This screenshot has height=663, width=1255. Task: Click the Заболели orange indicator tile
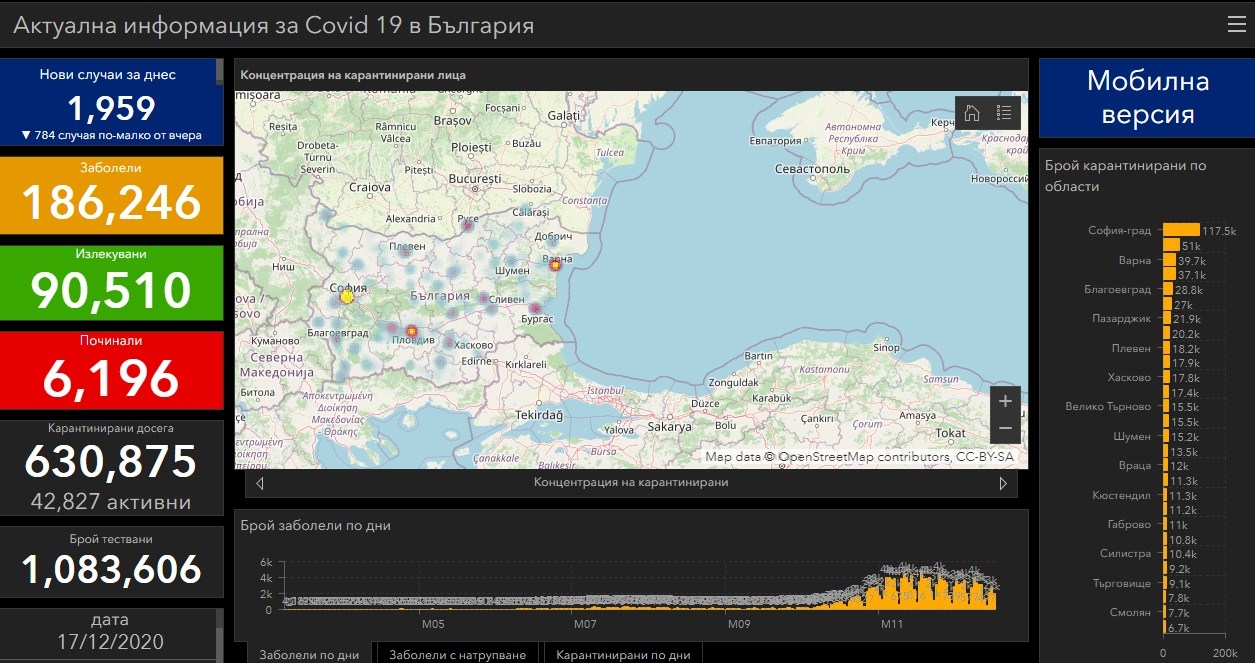coord(111,194)
